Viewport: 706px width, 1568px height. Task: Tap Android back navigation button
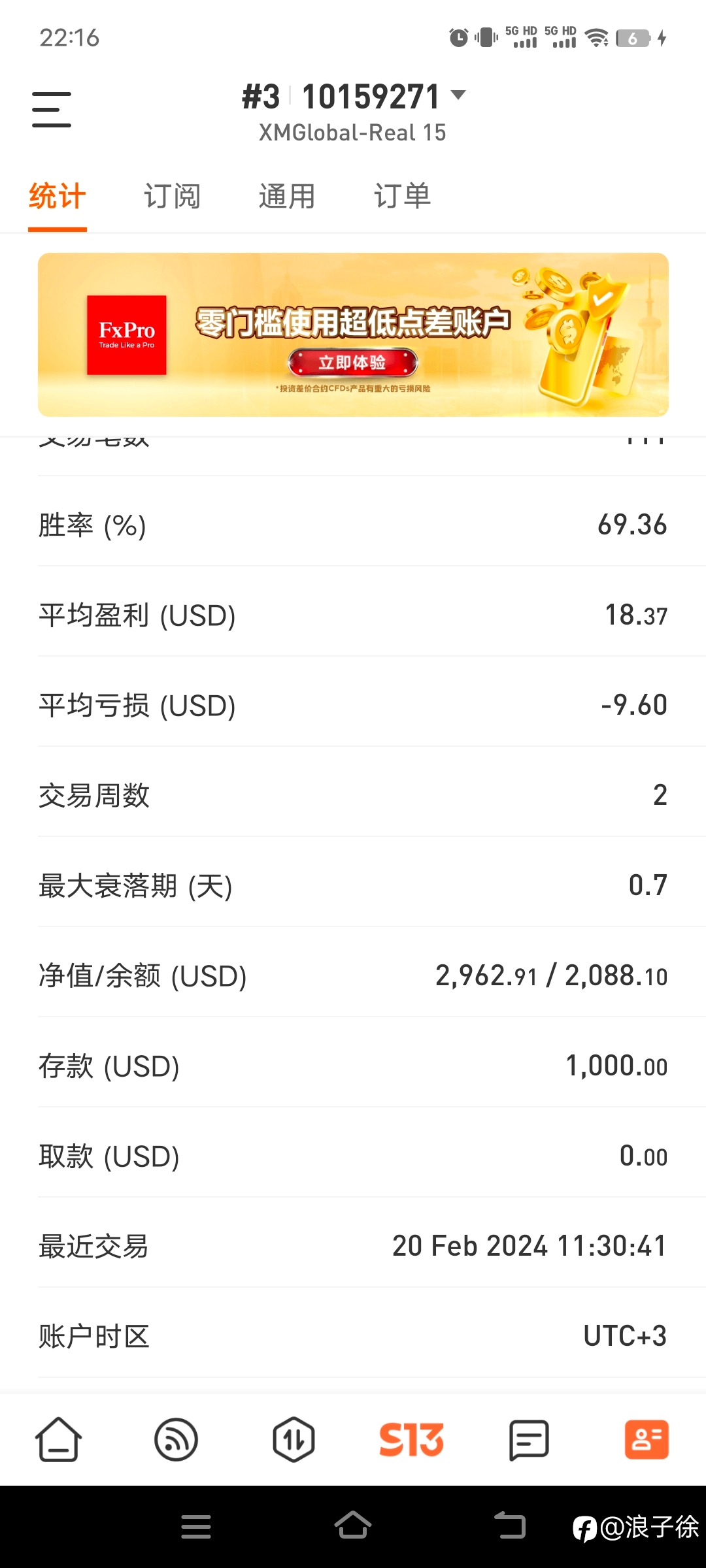tap(510, 1526)
